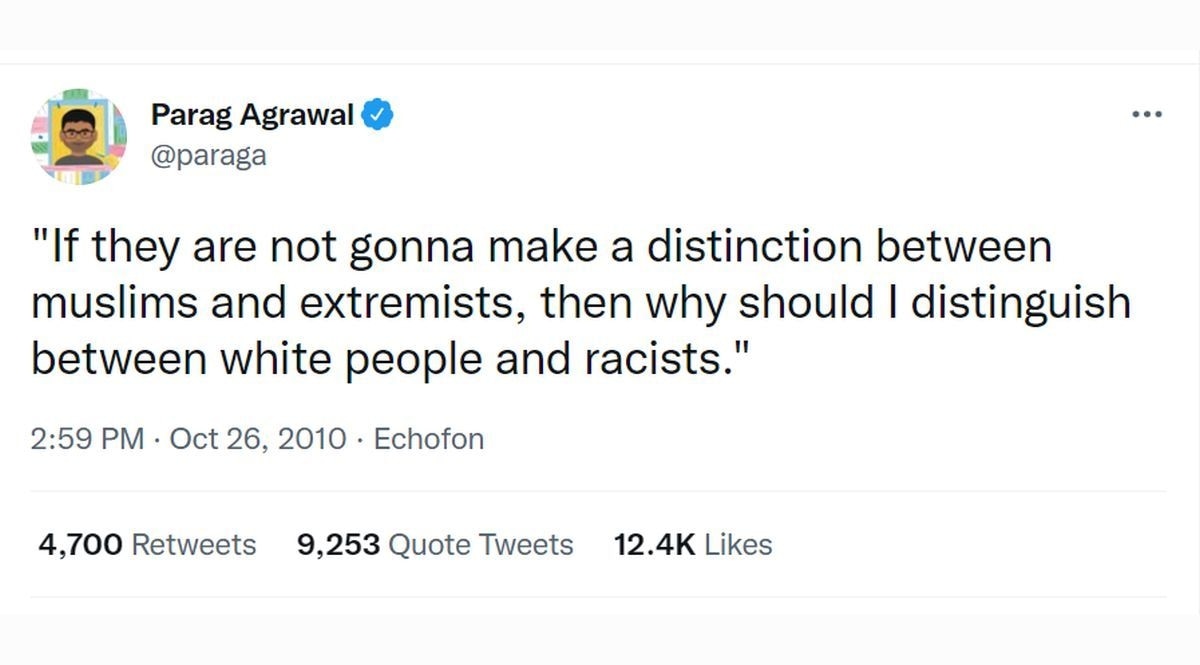This screenshot has width=1200, height=665.
Task: Open the Echofon source link
Action: pos(428,438)
